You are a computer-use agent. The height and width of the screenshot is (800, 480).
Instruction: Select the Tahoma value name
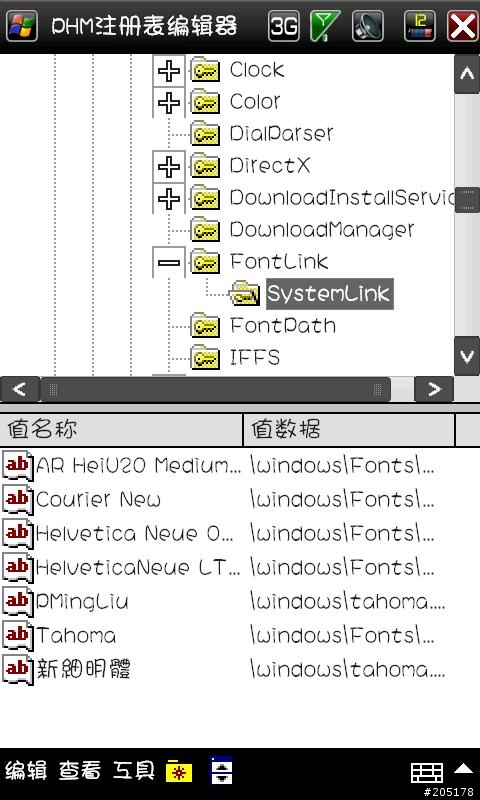pos(76,635)
